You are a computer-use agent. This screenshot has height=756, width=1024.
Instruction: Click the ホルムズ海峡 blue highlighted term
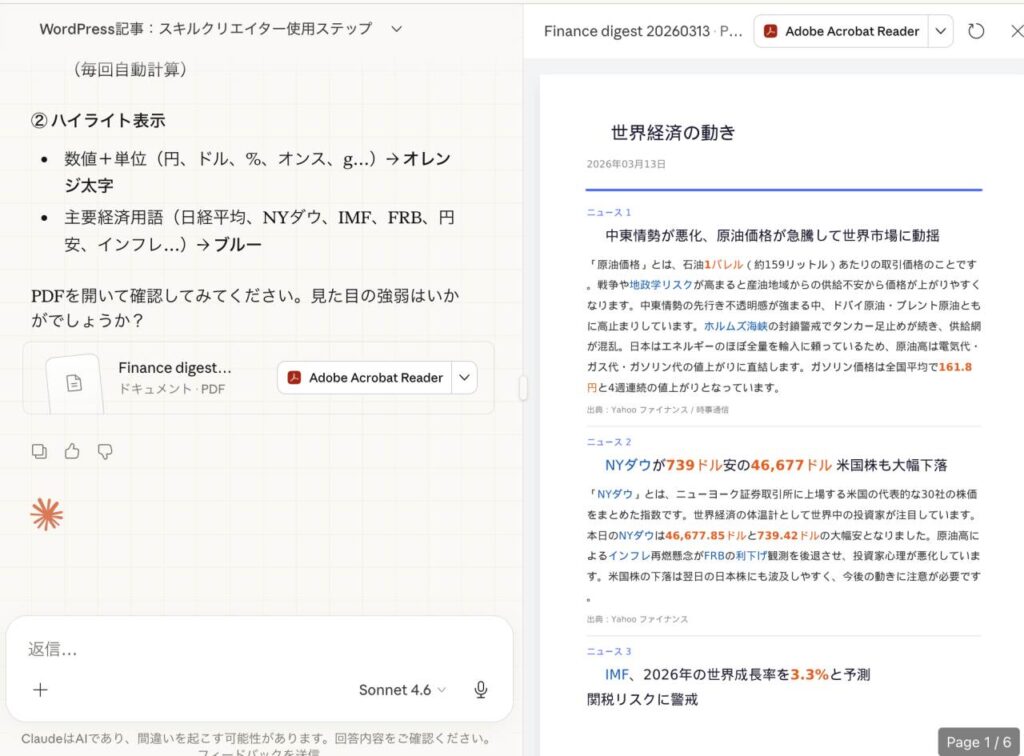point(735,326)
